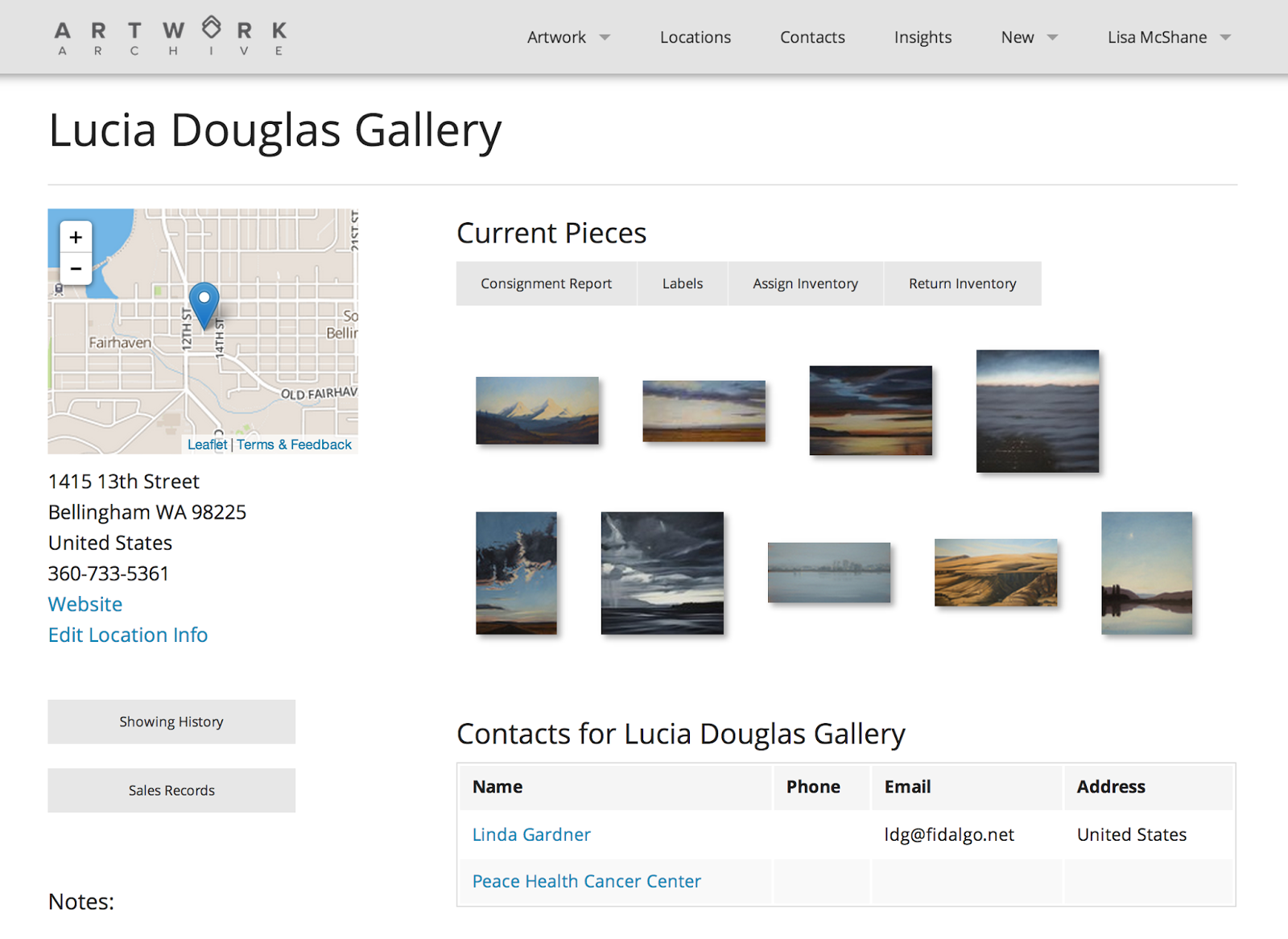The width and height of the screenshot is (1288, 939).
Task: Visit the gallery's Website link
Action: coord(85,604)
